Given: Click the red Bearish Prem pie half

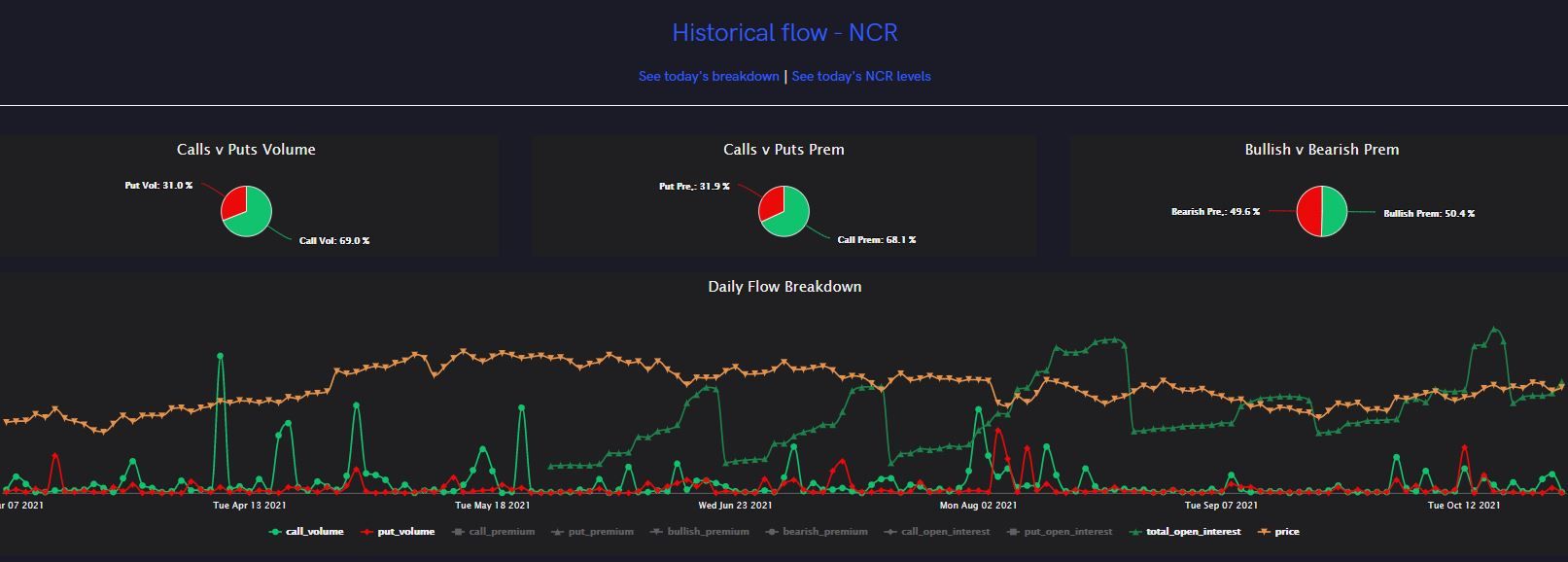Looking at the screenshot, I should pyautogui.click(x=1309, y=211).
